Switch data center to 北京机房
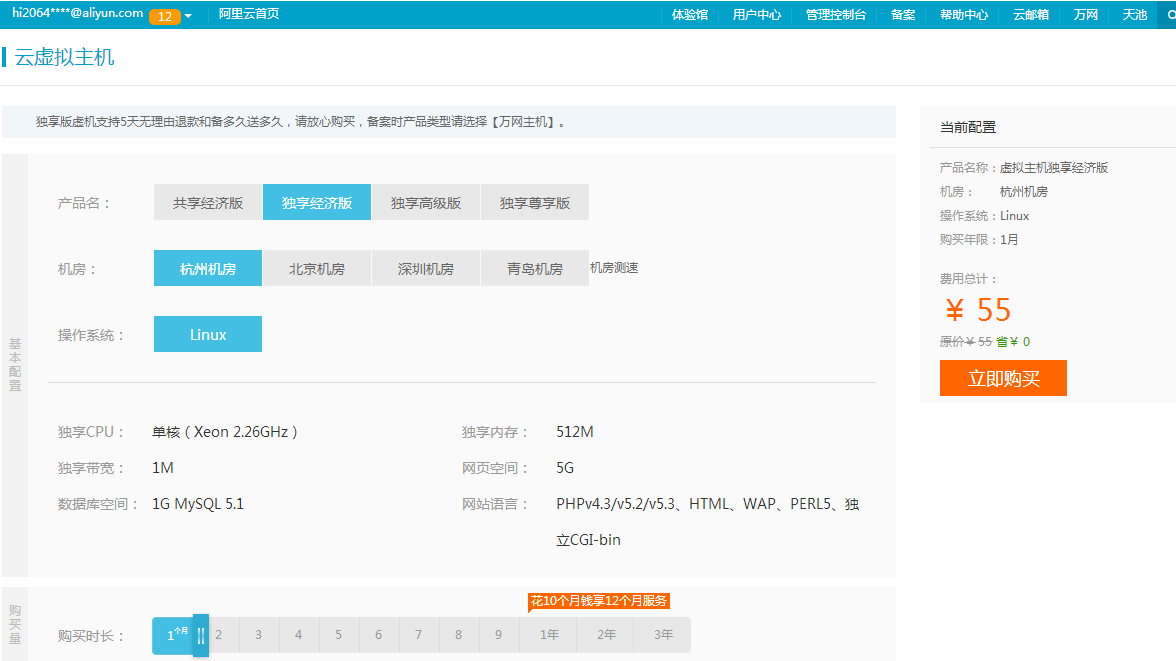The image size is (1176, 661). (x=317, y=268)
